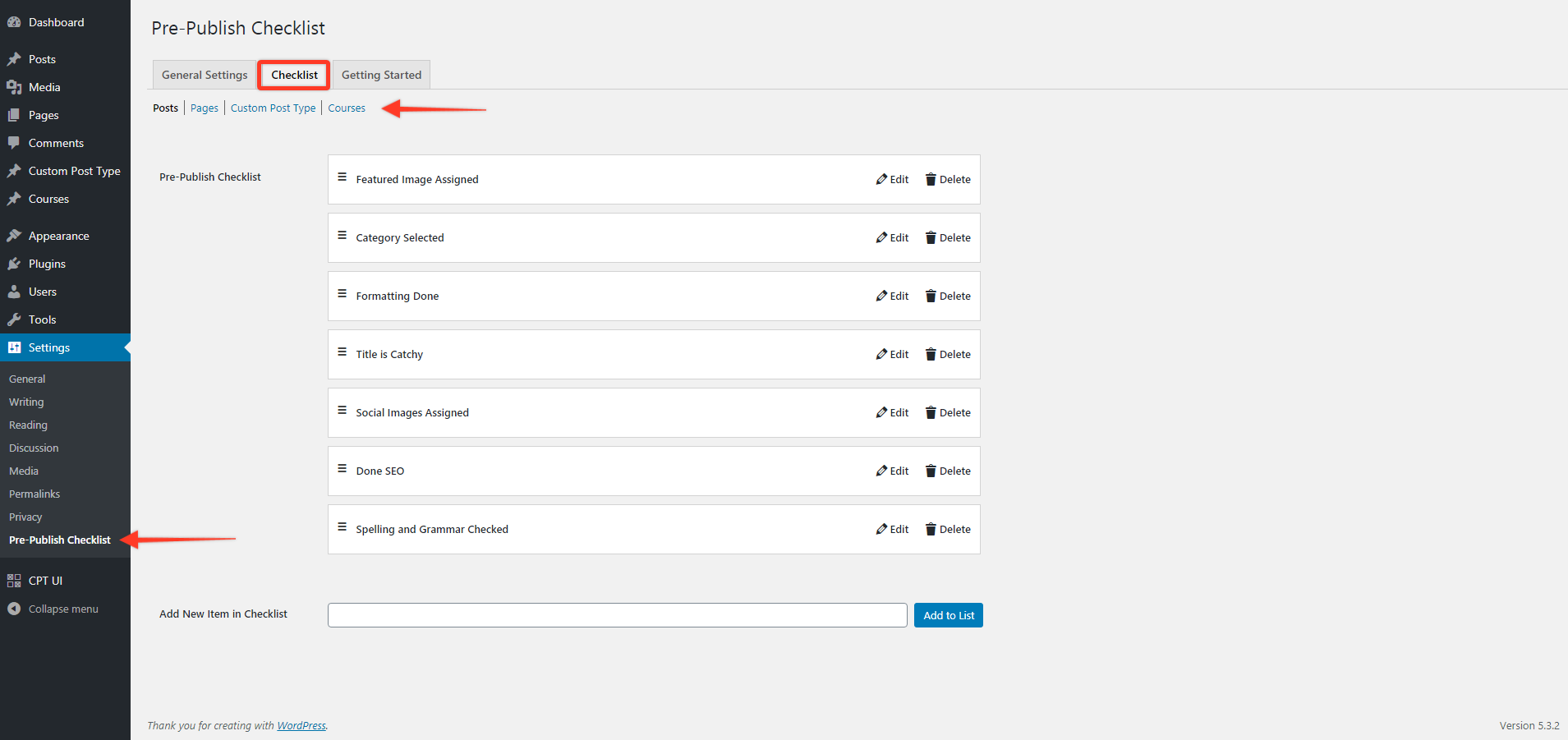Click the CPT UI sidebar icon
Image resolution: width=1568 pixels, height=740 pixels.
13,580
